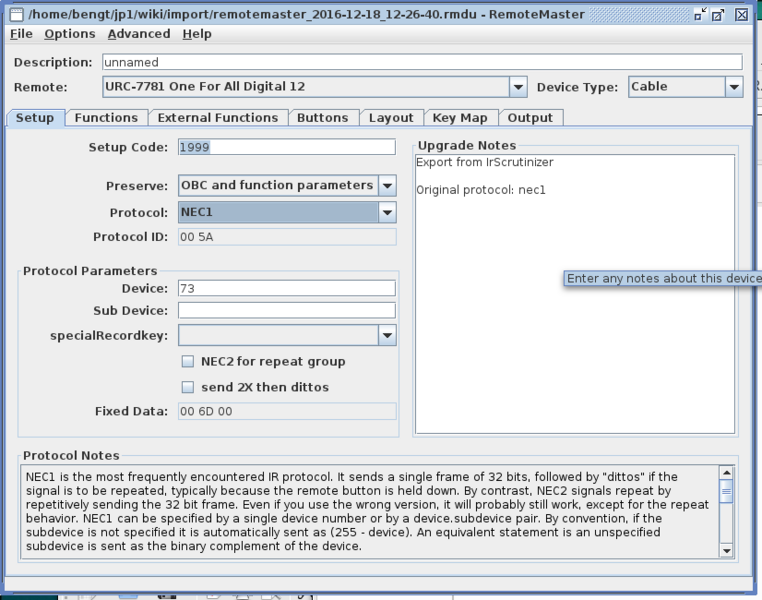Switch to the Layout tab
Screen dimensions: 762x600
(391, 118)
